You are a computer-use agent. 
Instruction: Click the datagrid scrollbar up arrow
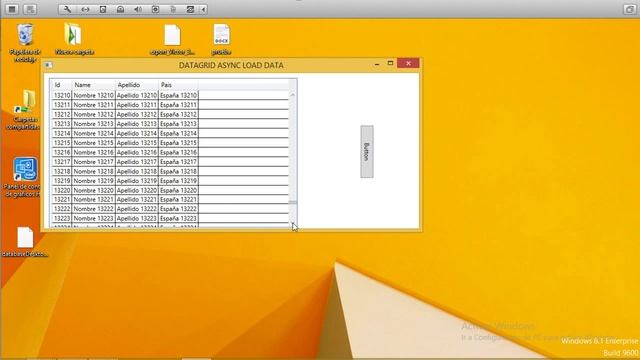(x=293, y=95)
